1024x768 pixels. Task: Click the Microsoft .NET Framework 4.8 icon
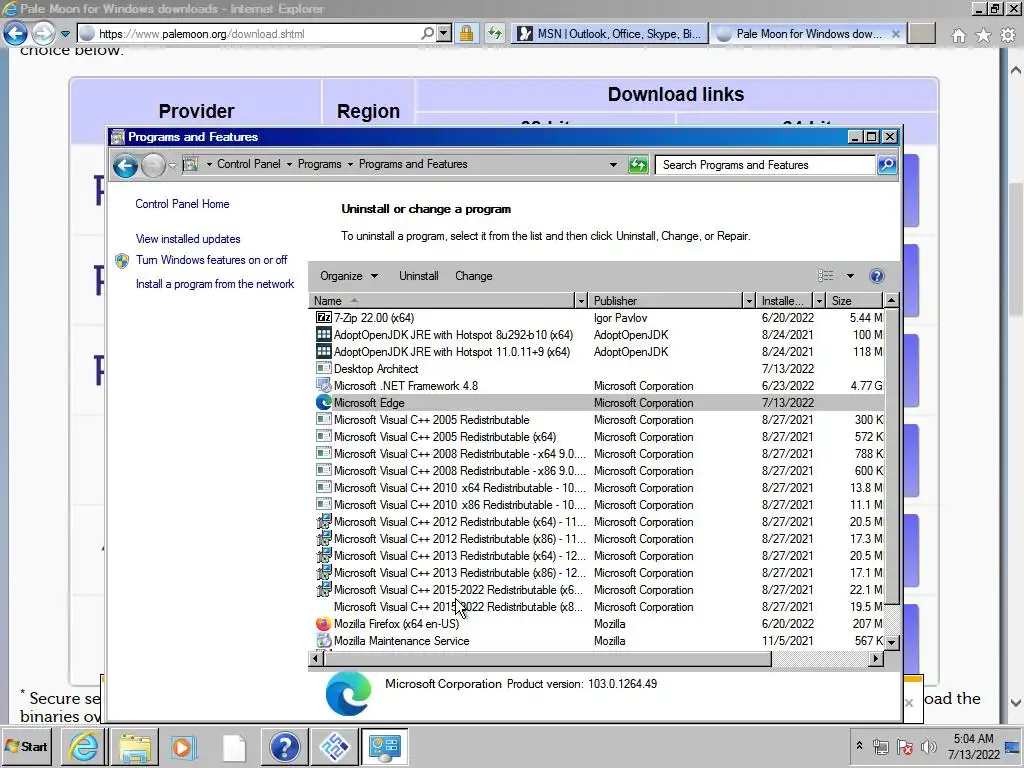(x=323, y=386)
